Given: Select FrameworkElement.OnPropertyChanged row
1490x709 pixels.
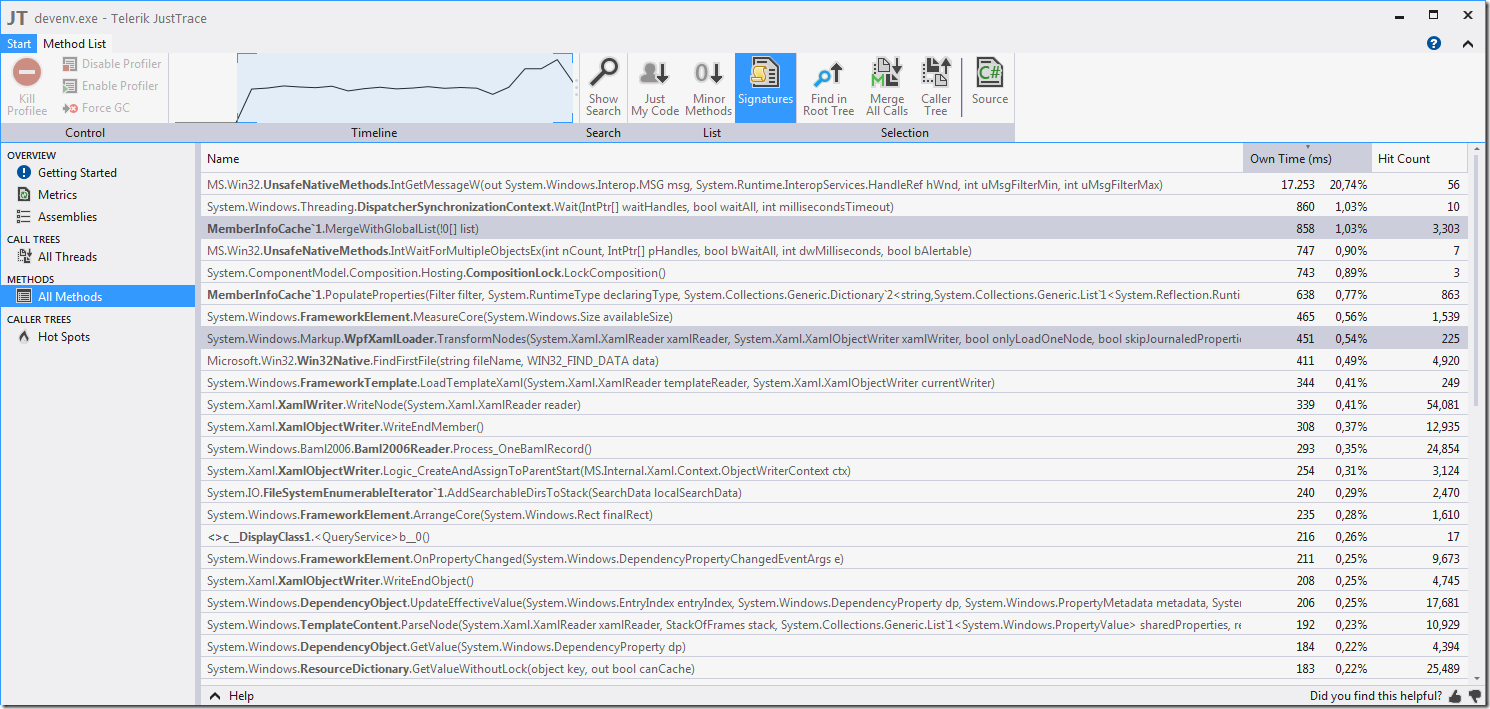Looking at the screenshot, I should point(835,559).
